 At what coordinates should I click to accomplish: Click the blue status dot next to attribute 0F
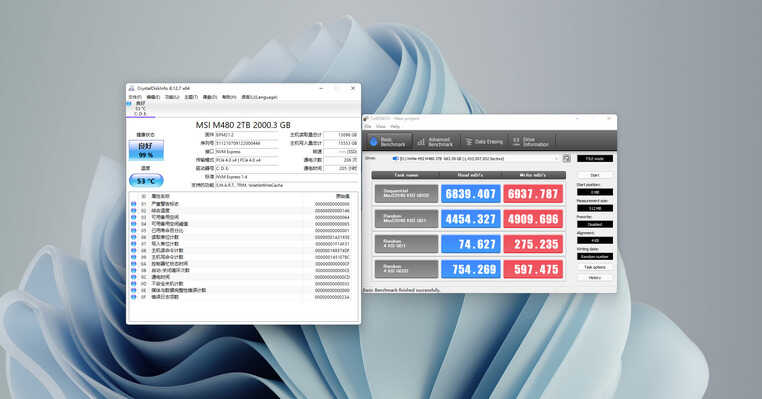coord(134,296)
